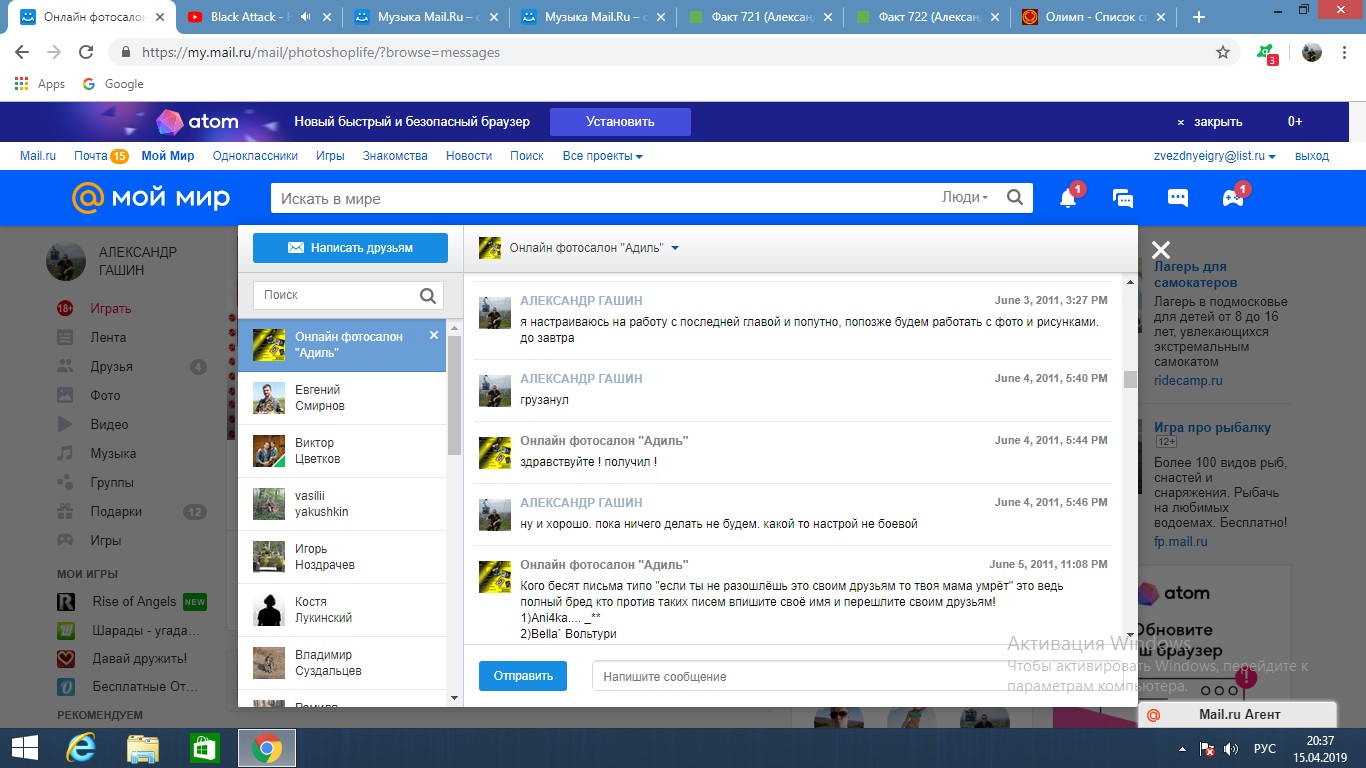The height and width of the screenshot is (768, 1366).
Task: Open the Игра про рыбалку ad link
Action: [1212, 427]
